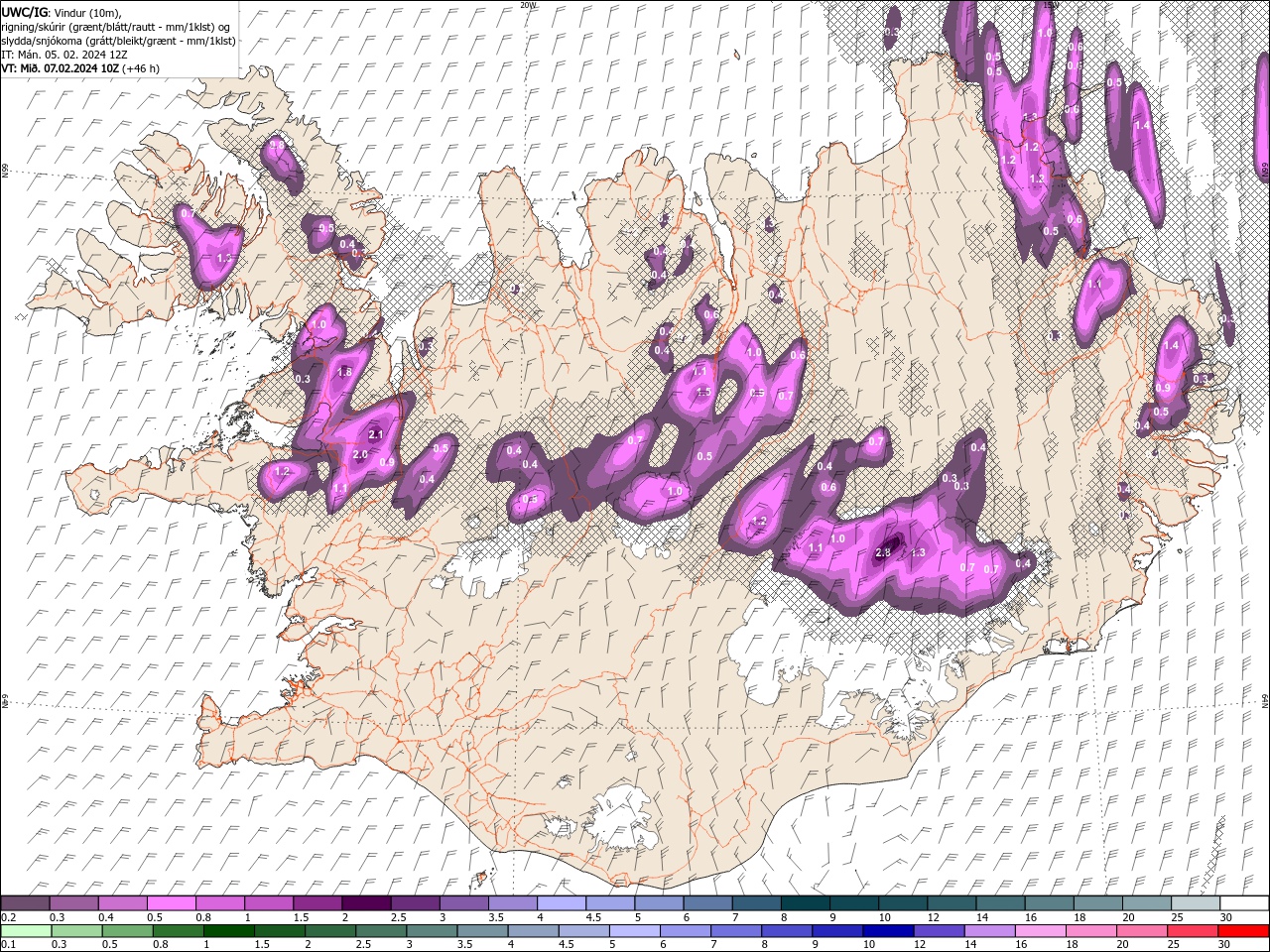
Task: Select the 0.8–1 pink swatch, upper legend row
Action: click(x=220, y=902)
